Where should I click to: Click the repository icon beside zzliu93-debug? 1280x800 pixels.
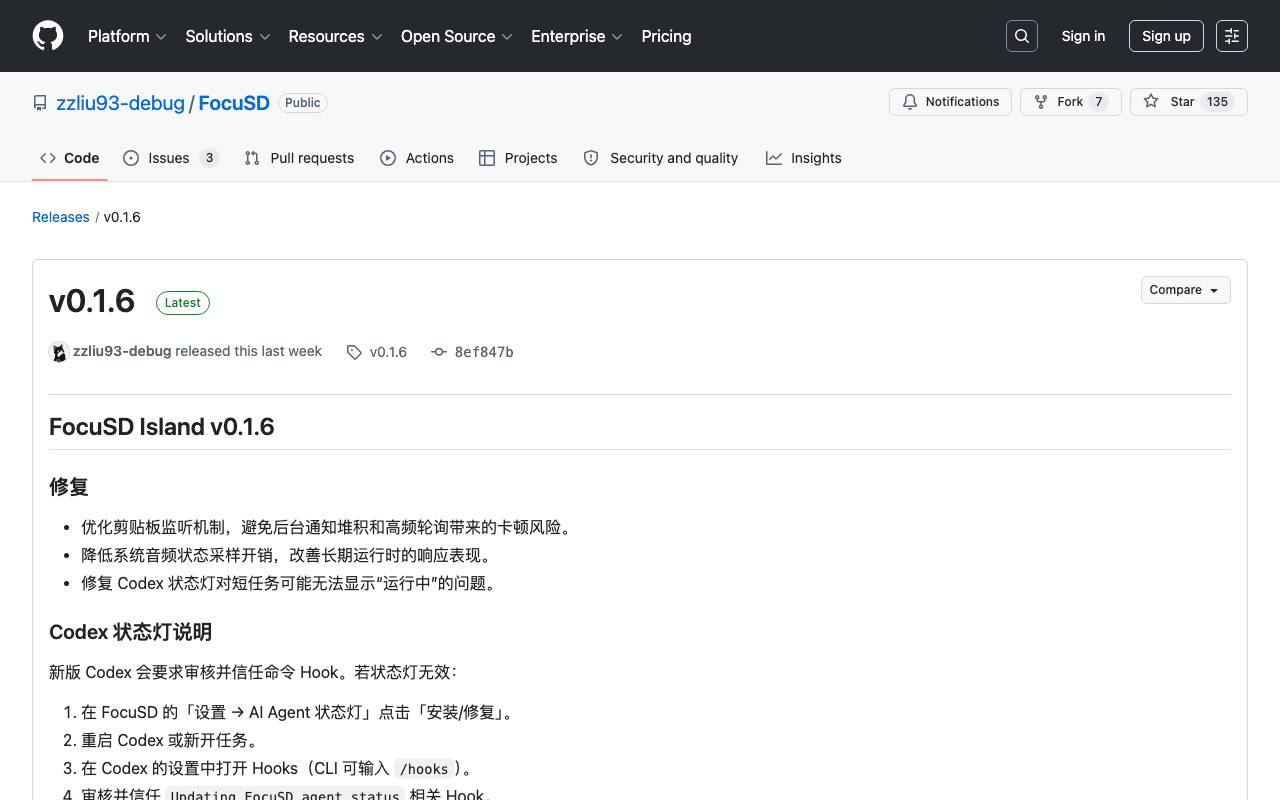point(40,103)
